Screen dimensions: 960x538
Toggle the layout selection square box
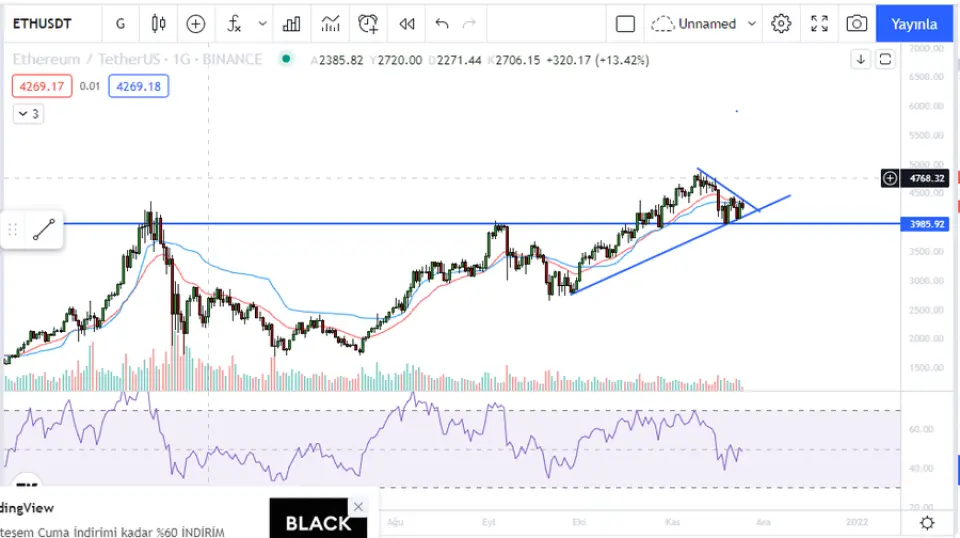625,23
